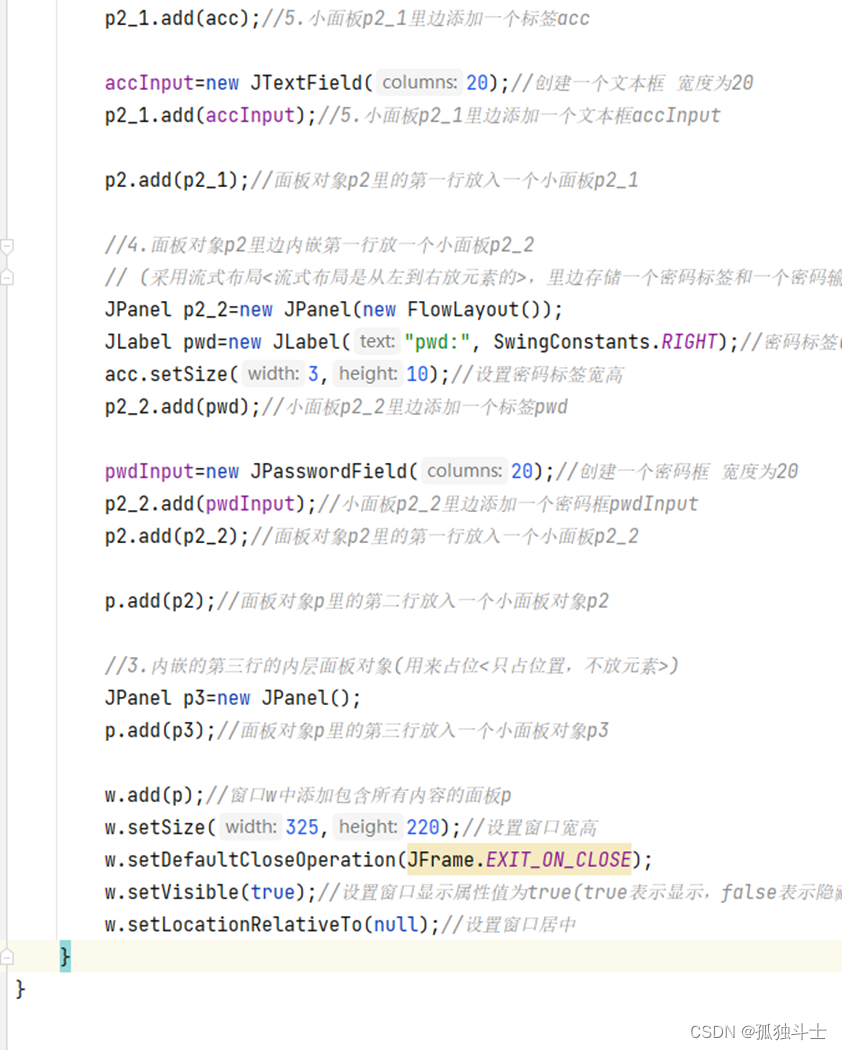
Task: Click the RIGHT constant after SwingConstants
Action: 689,342
